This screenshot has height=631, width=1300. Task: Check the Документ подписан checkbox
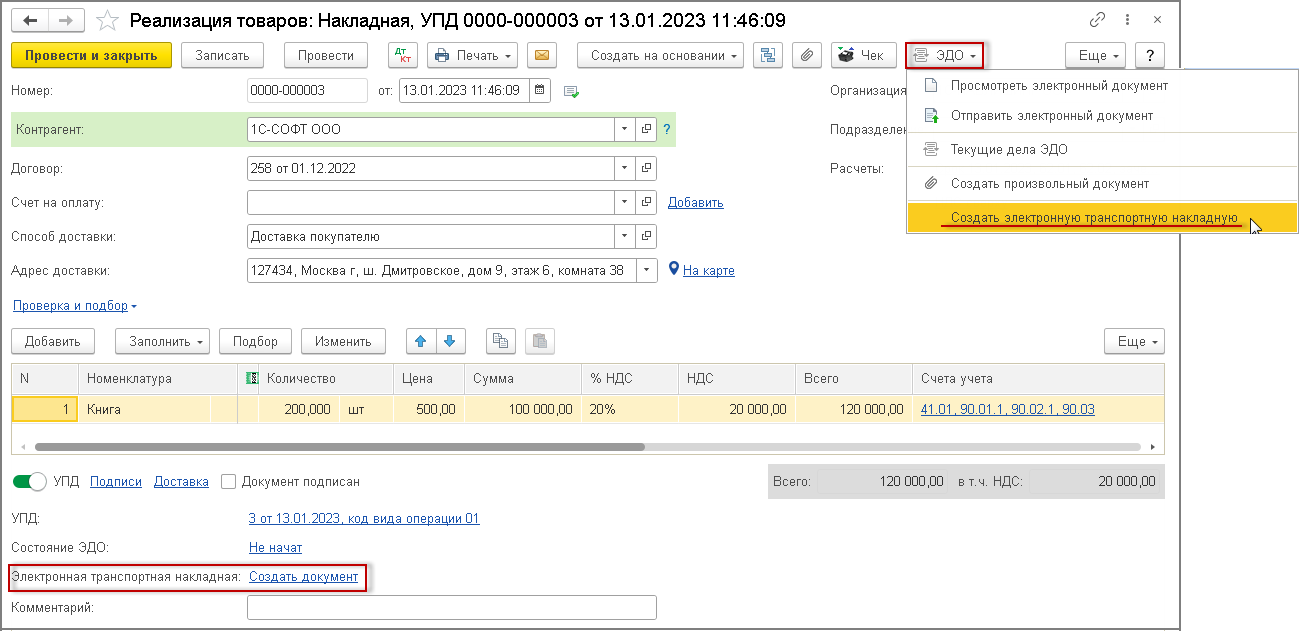228,482
